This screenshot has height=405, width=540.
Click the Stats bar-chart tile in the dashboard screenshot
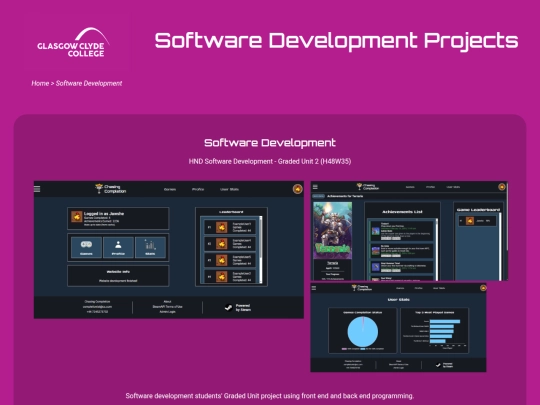coord(150,247)
